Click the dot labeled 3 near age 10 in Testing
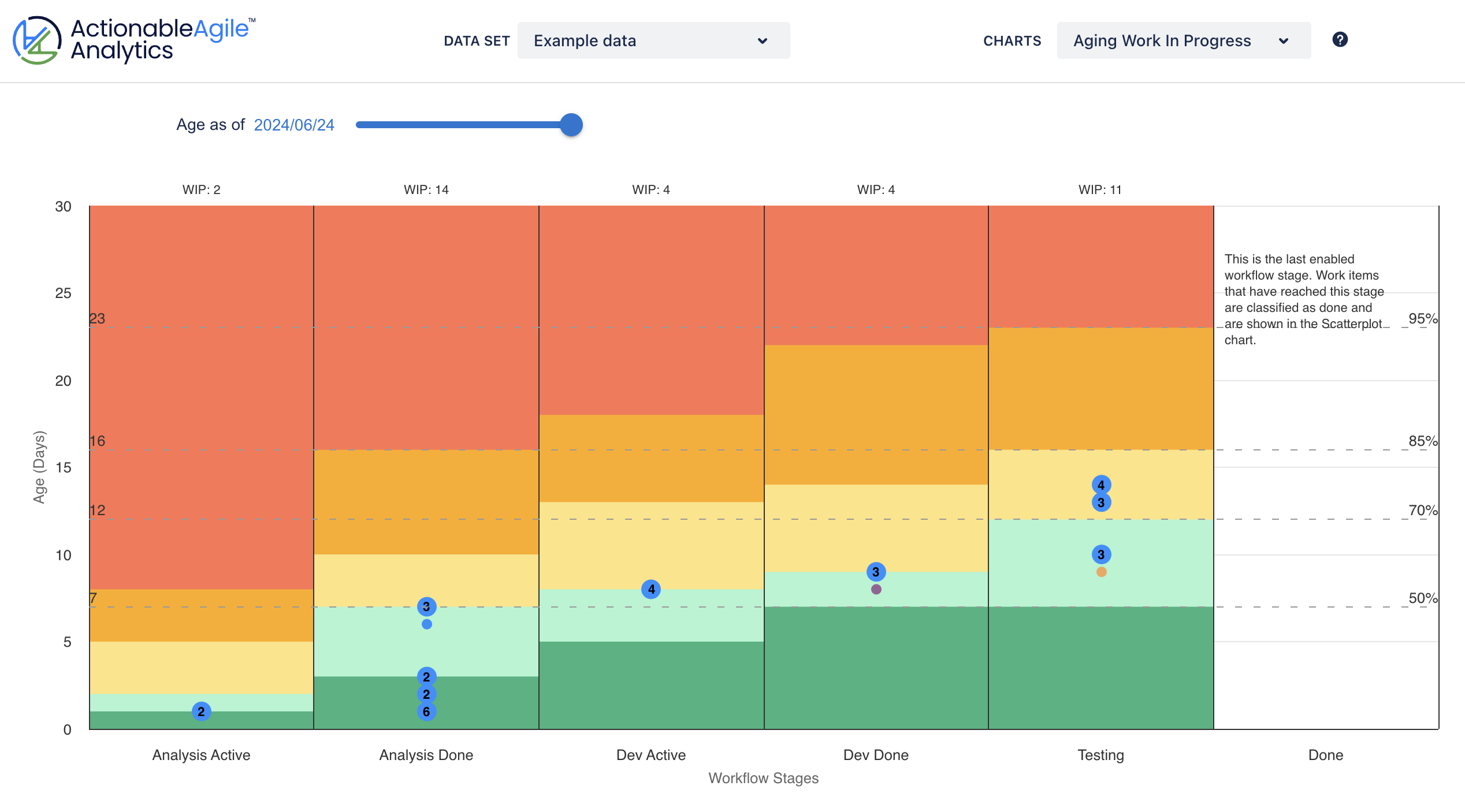Image resolution: width=1465 pixels, height=812 pixels. tap(1100, 553)
